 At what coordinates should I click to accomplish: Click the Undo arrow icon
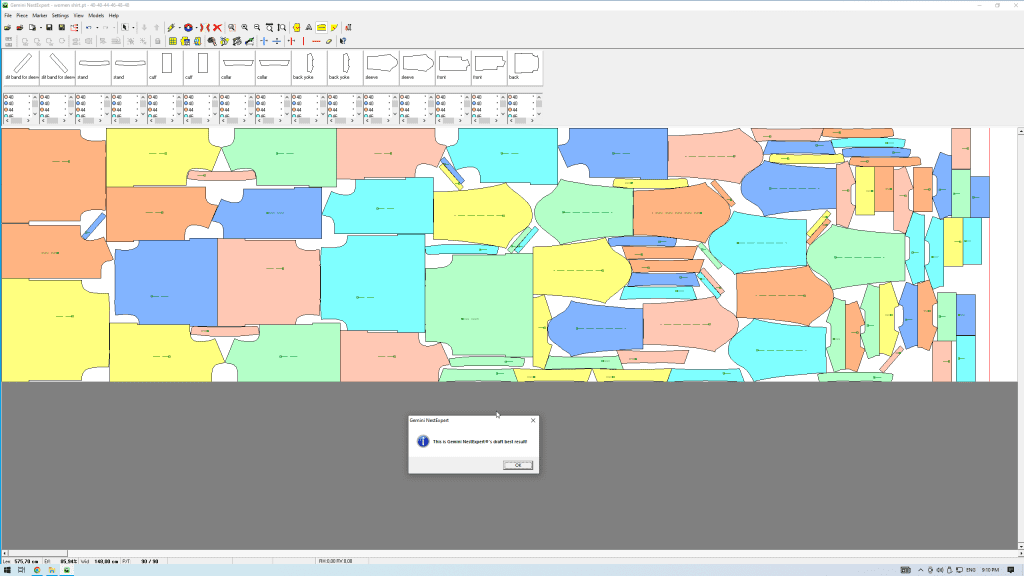(89, 27)
